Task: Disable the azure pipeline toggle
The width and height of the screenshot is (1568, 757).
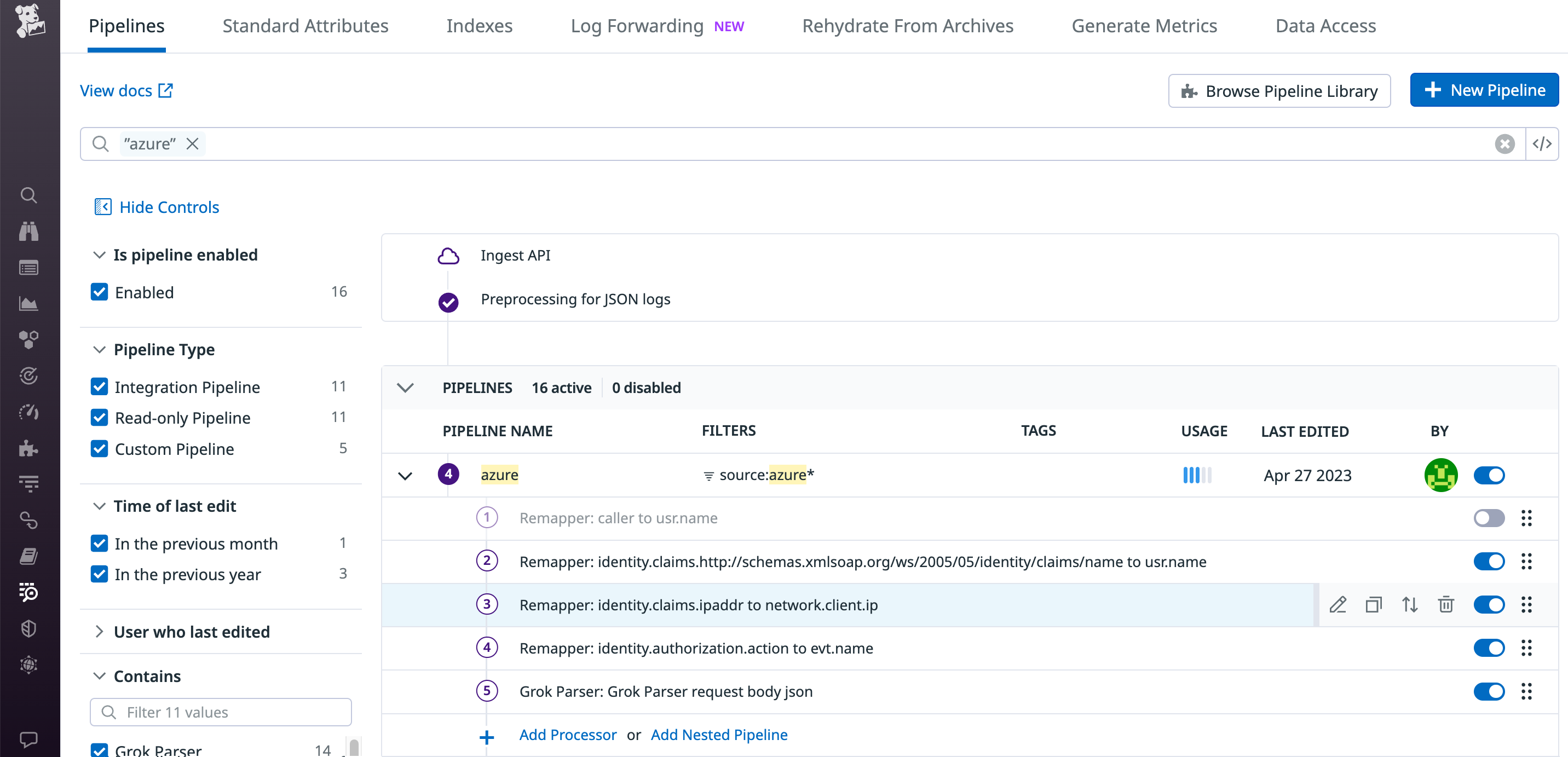Action: pyautogui.click(x=1489, y=475)
